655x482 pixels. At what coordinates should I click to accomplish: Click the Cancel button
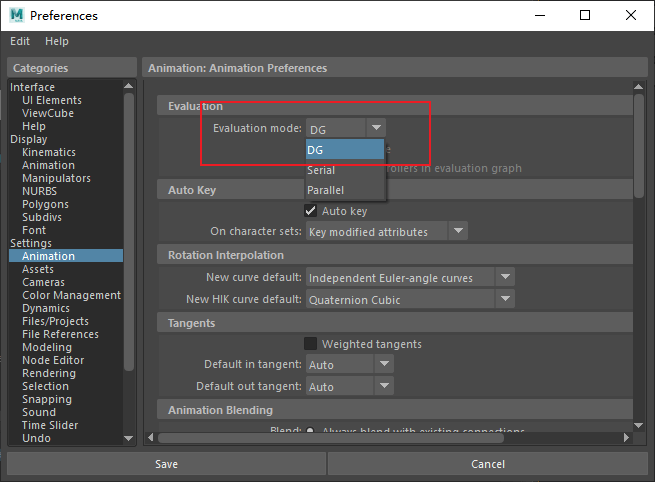[487, 464]
